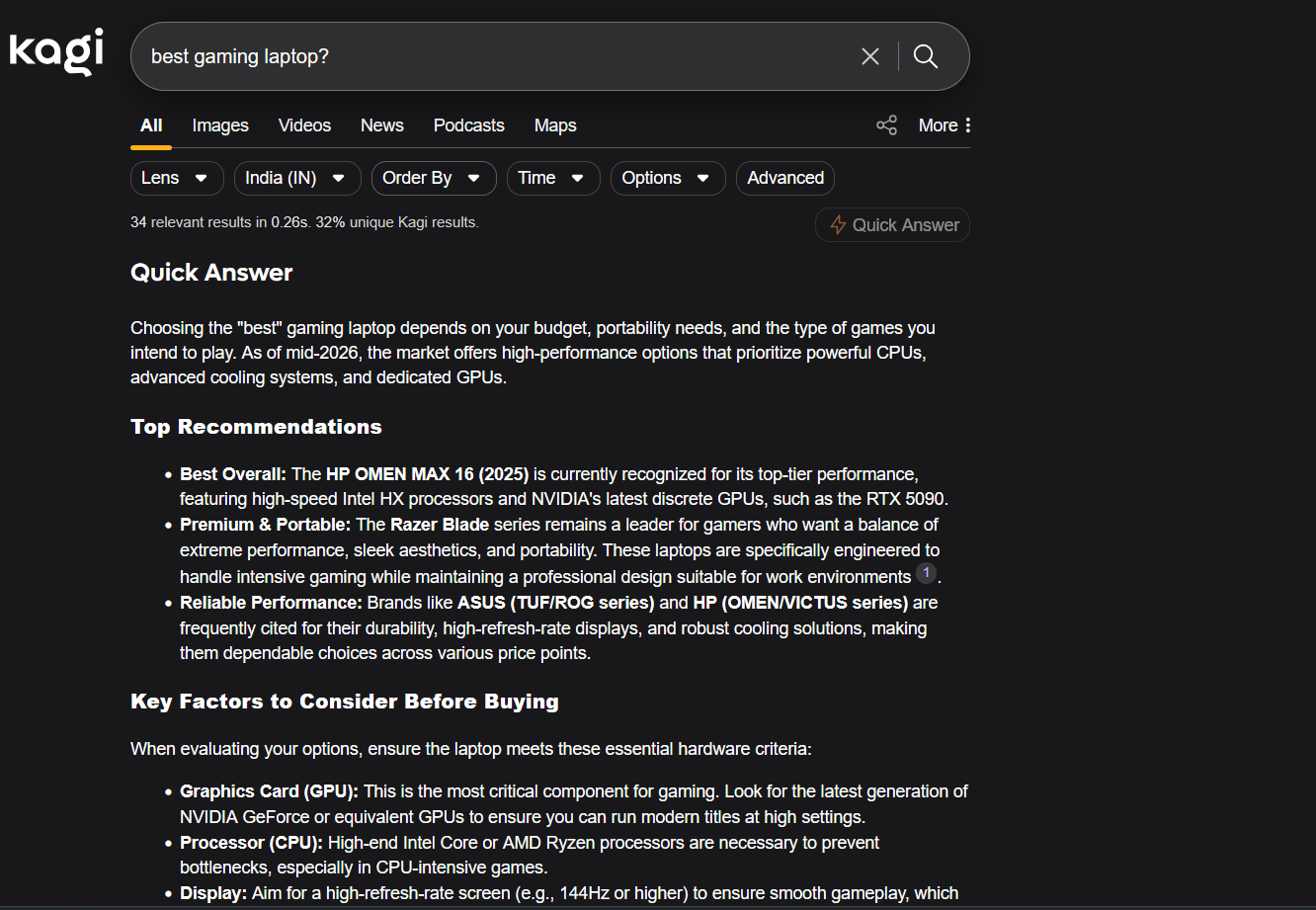Expand the Lens dropdown
1316x910 pixels.
pos(177,178)
